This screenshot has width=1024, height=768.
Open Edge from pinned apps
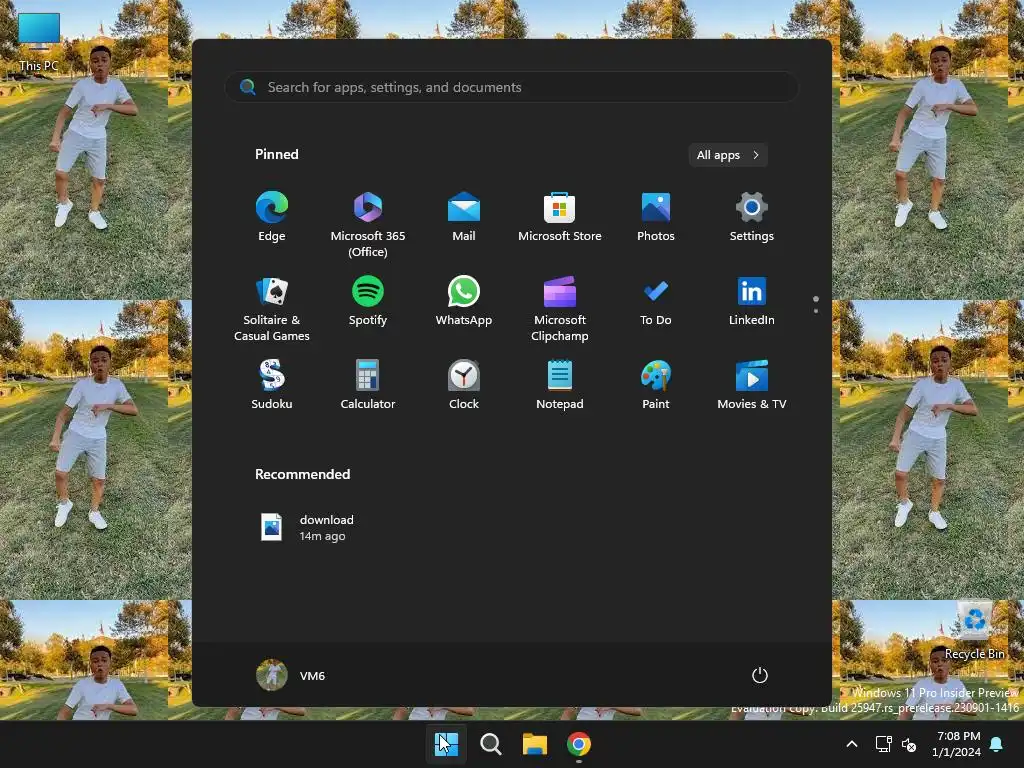272,217
